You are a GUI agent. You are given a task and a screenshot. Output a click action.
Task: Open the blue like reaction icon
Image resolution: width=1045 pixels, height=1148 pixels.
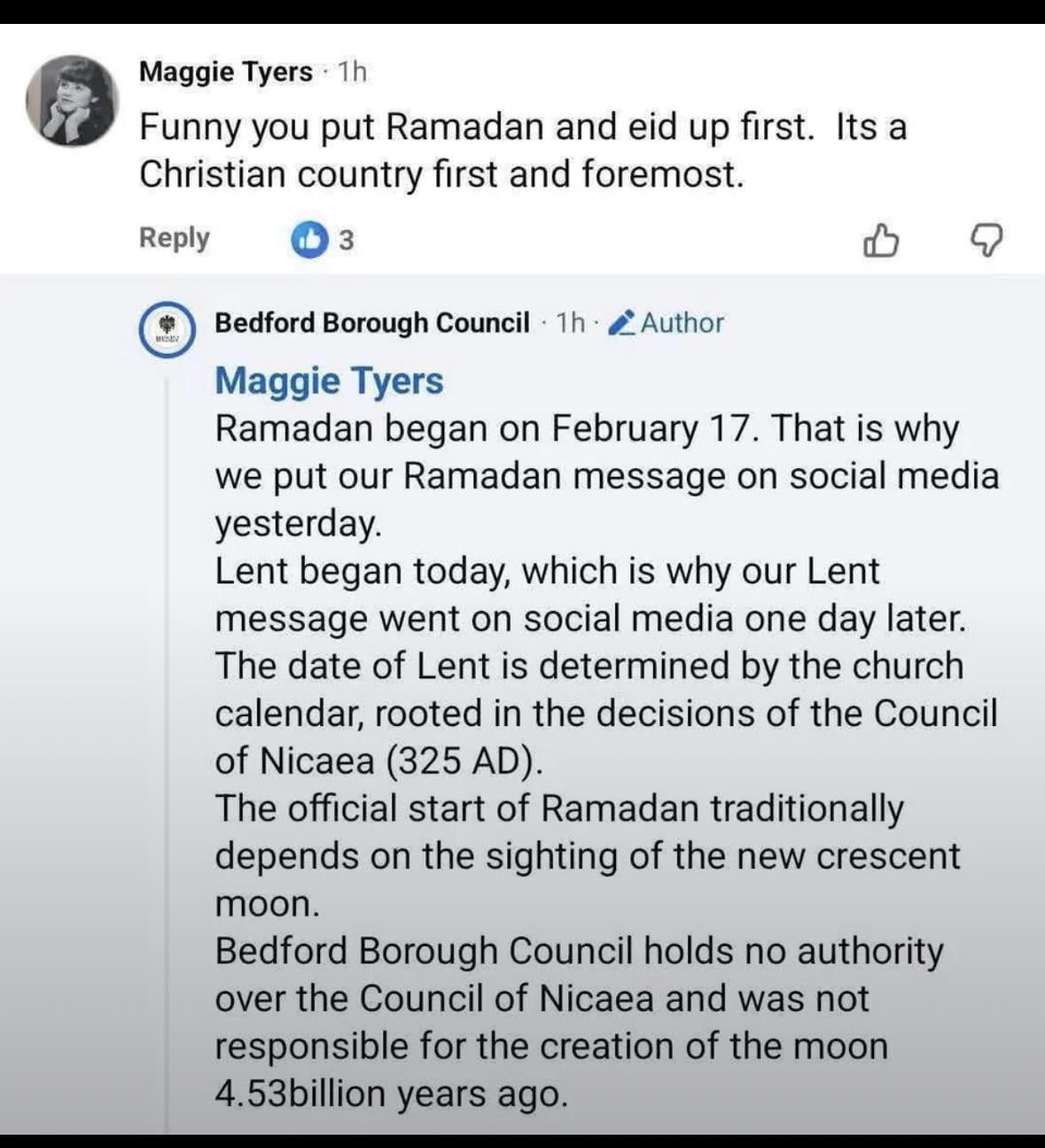pos(309,239)
